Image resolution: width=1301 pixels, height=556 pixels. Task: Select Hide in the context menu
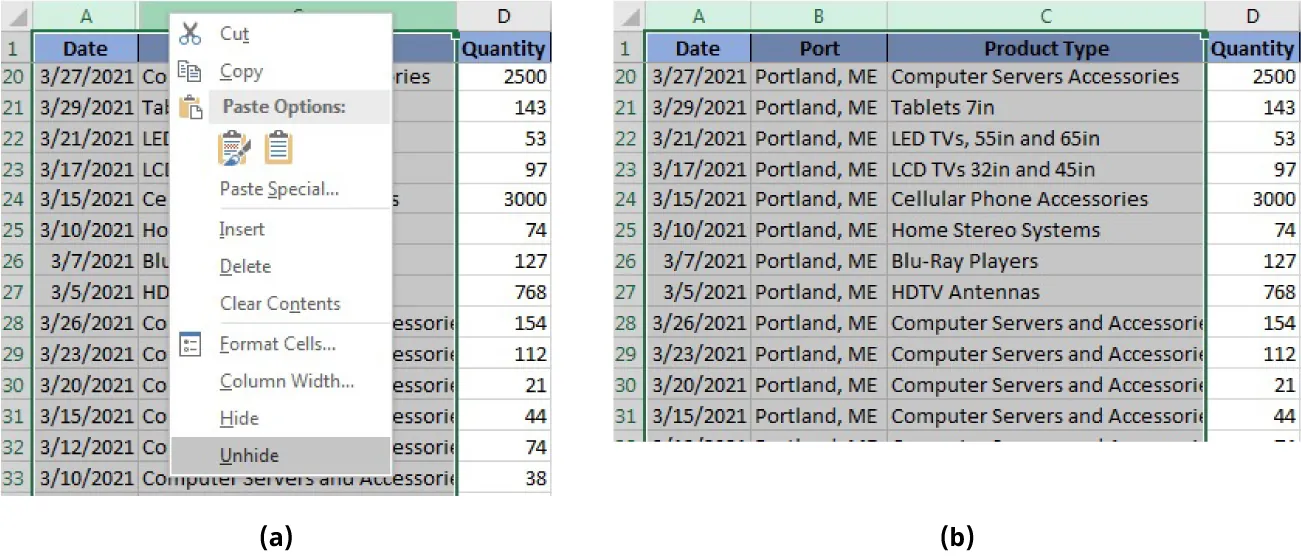click(239, 418)
